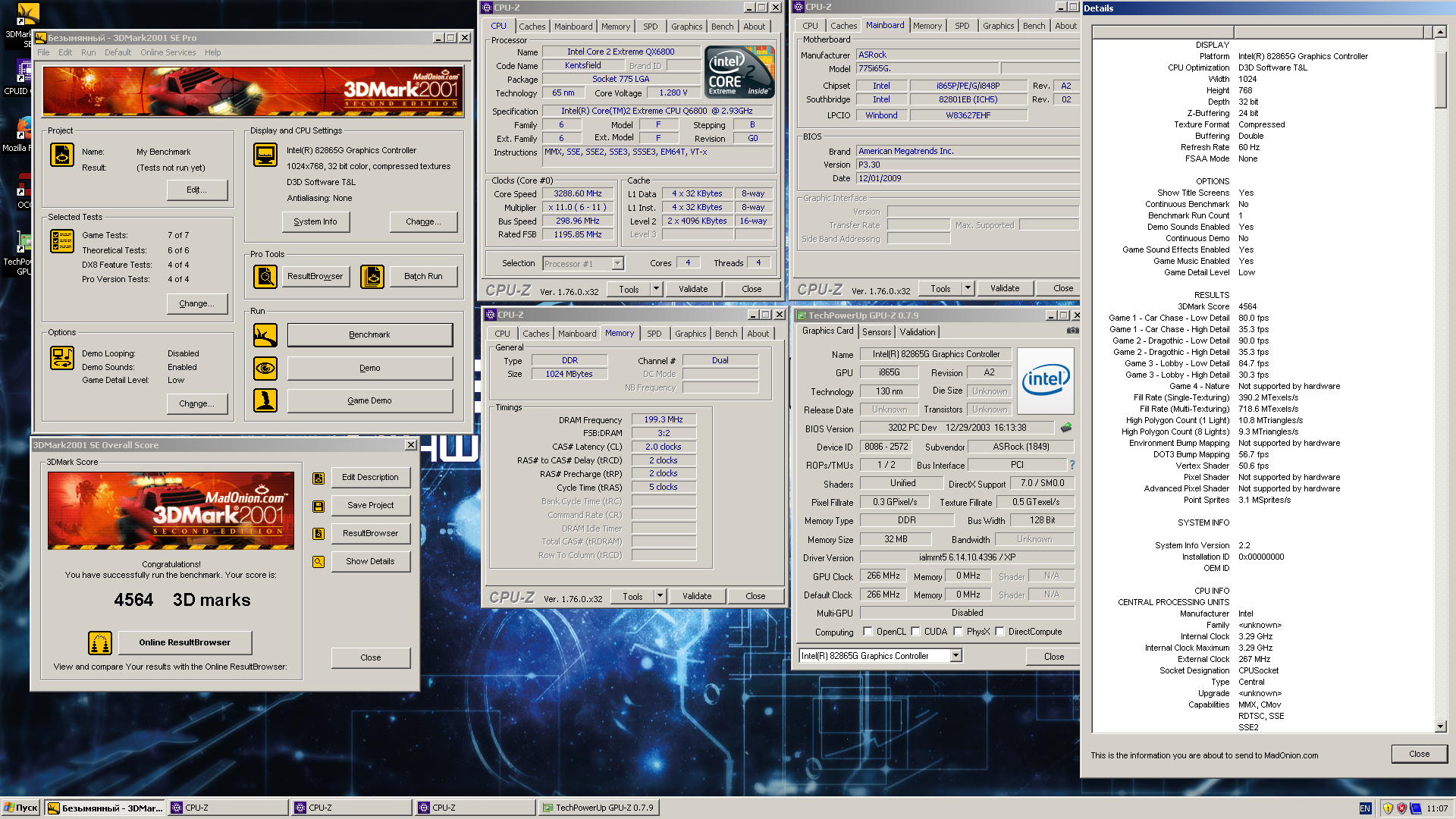Screen dimensions: 1456x819
Task: Open the File menu in 3DMark2001
Action: [x=43, y=52]
